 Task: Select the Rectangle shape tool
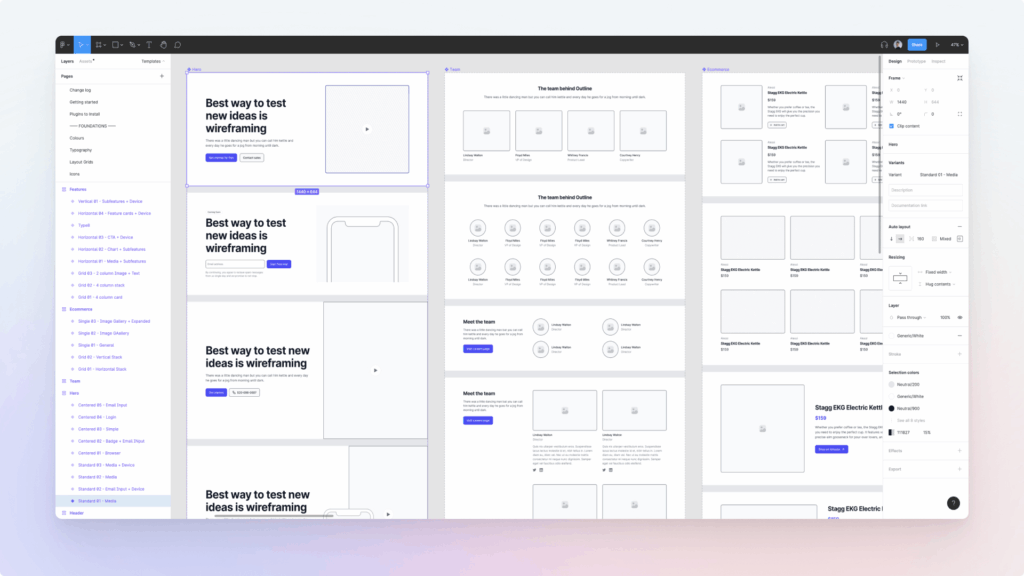tap(117, 45)
